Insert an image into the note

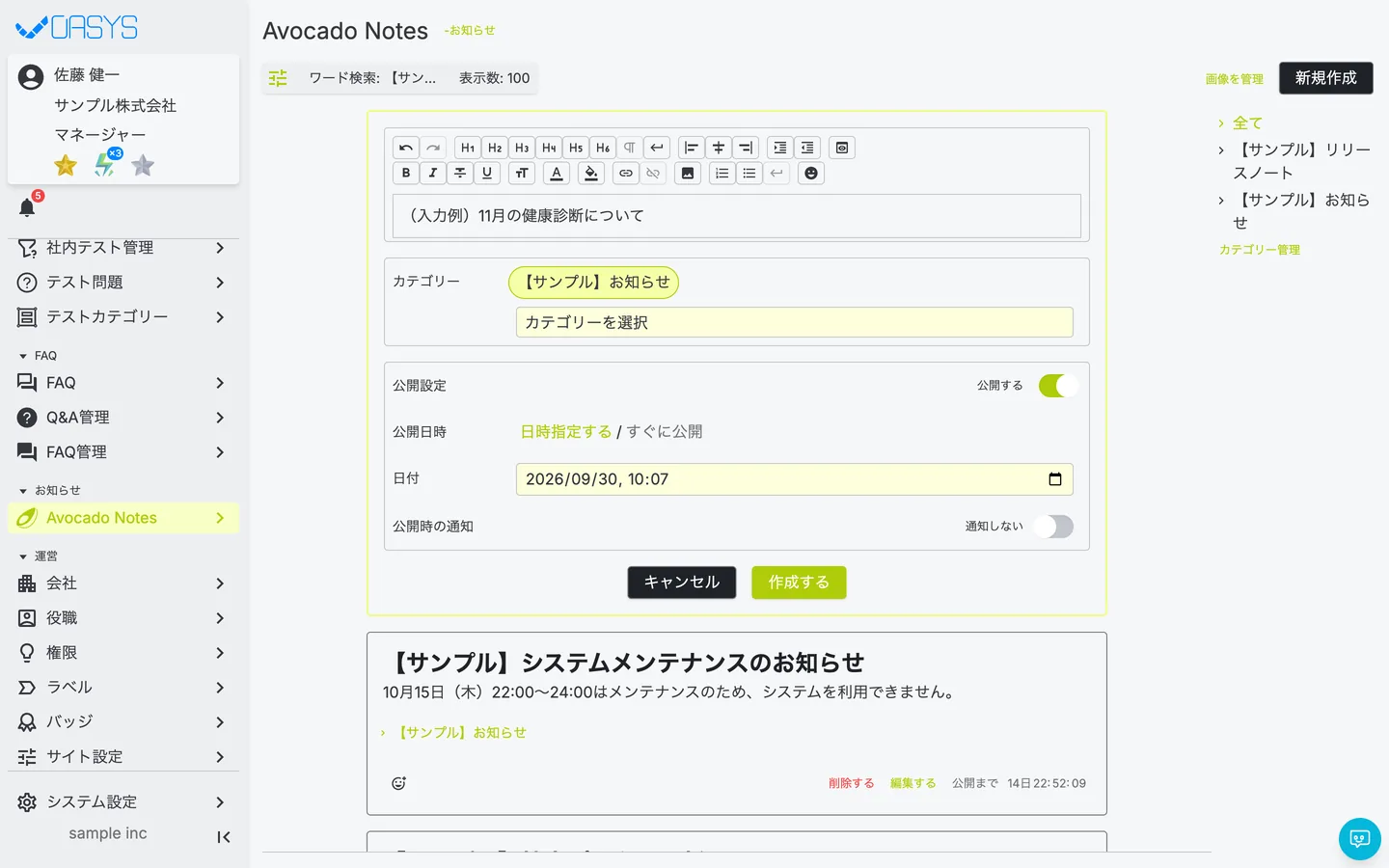688,174
